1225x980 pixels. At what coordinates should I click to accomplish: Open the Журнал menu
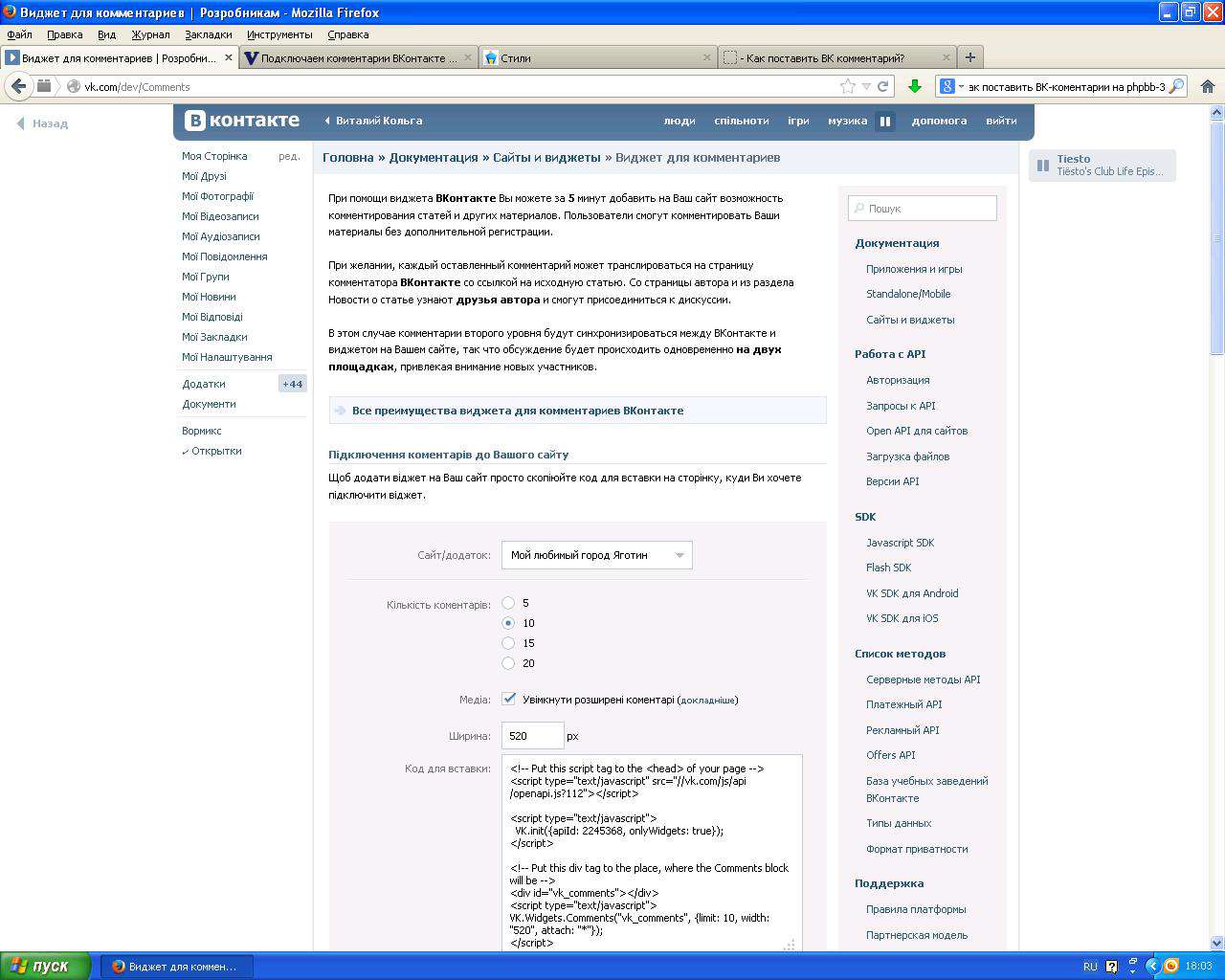pos(150,34)
